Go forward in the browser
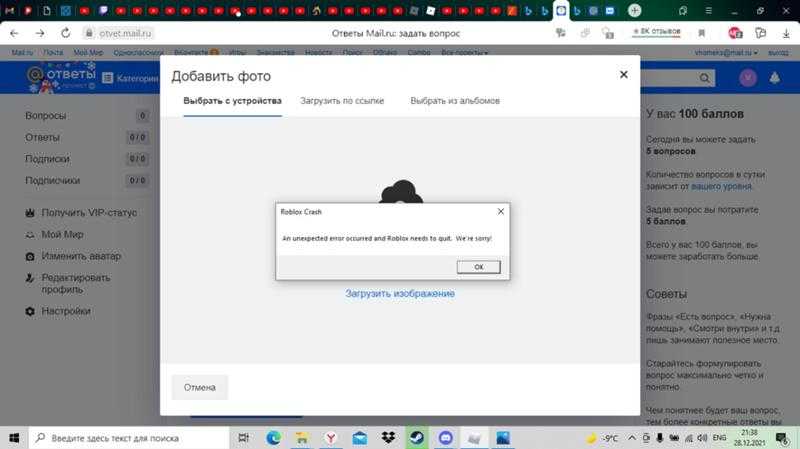 click(40, 33)
